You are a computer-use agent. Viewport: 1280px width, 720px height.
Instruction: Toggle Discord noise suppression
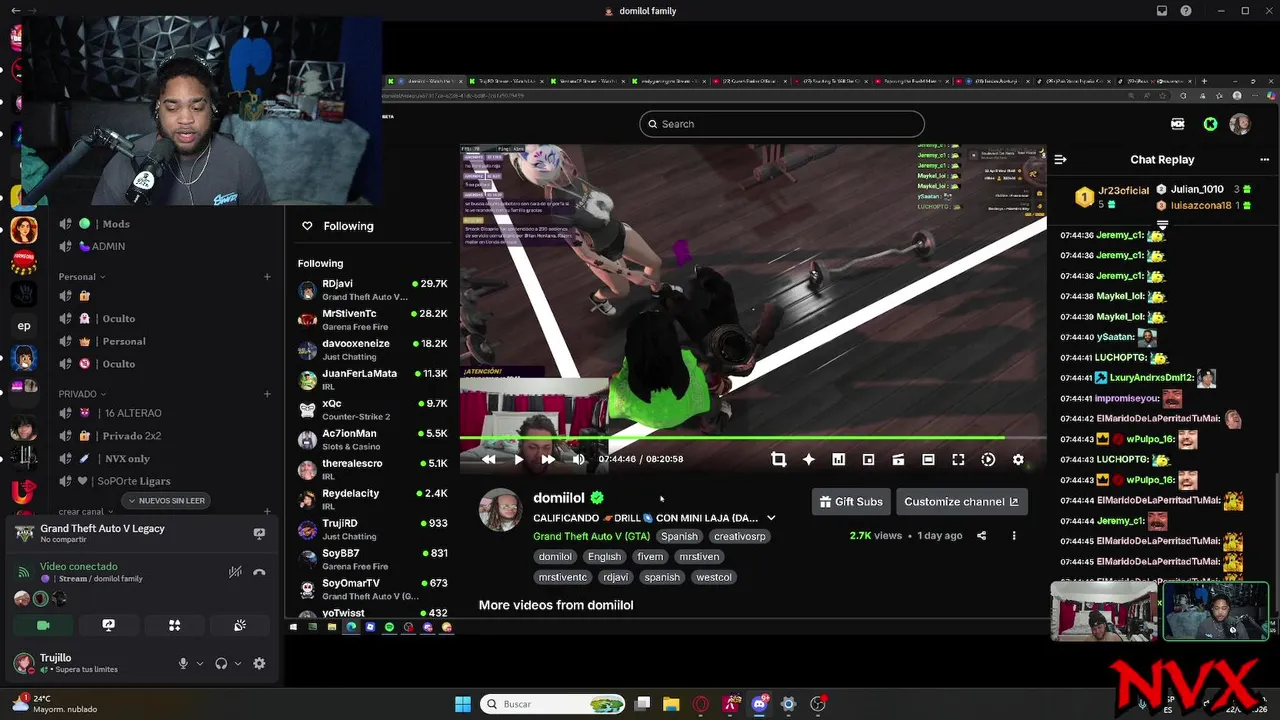[235, 572]
